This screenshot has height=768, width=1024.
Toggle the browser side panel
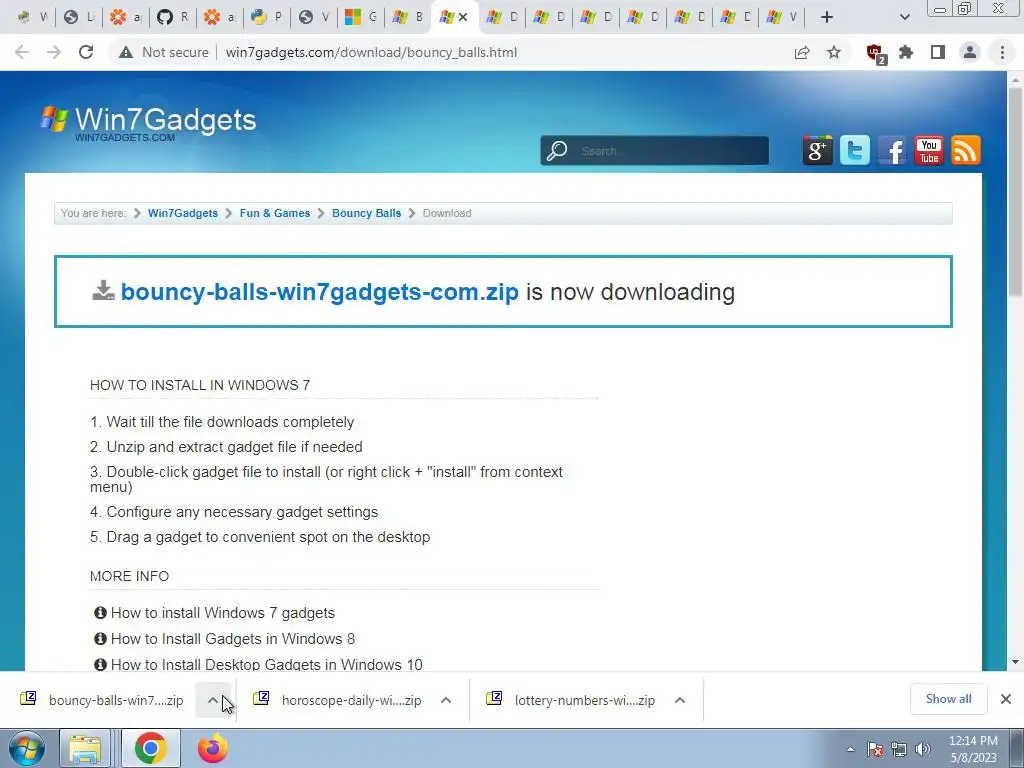(938, 52)
